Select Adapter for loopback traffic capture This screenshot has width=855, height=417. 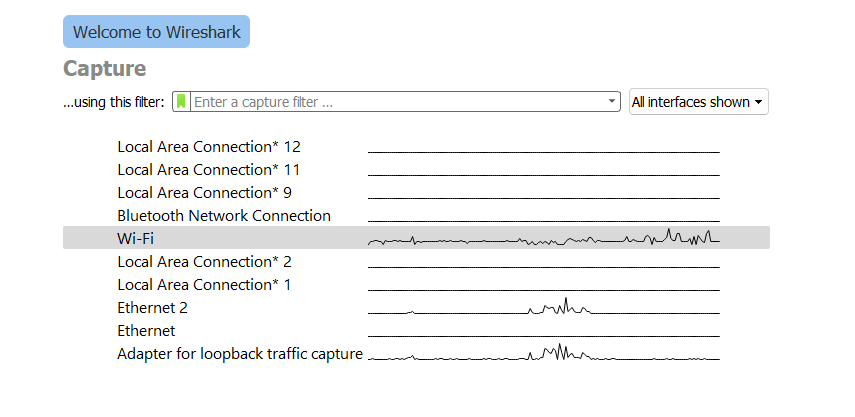tap(240, 353)
